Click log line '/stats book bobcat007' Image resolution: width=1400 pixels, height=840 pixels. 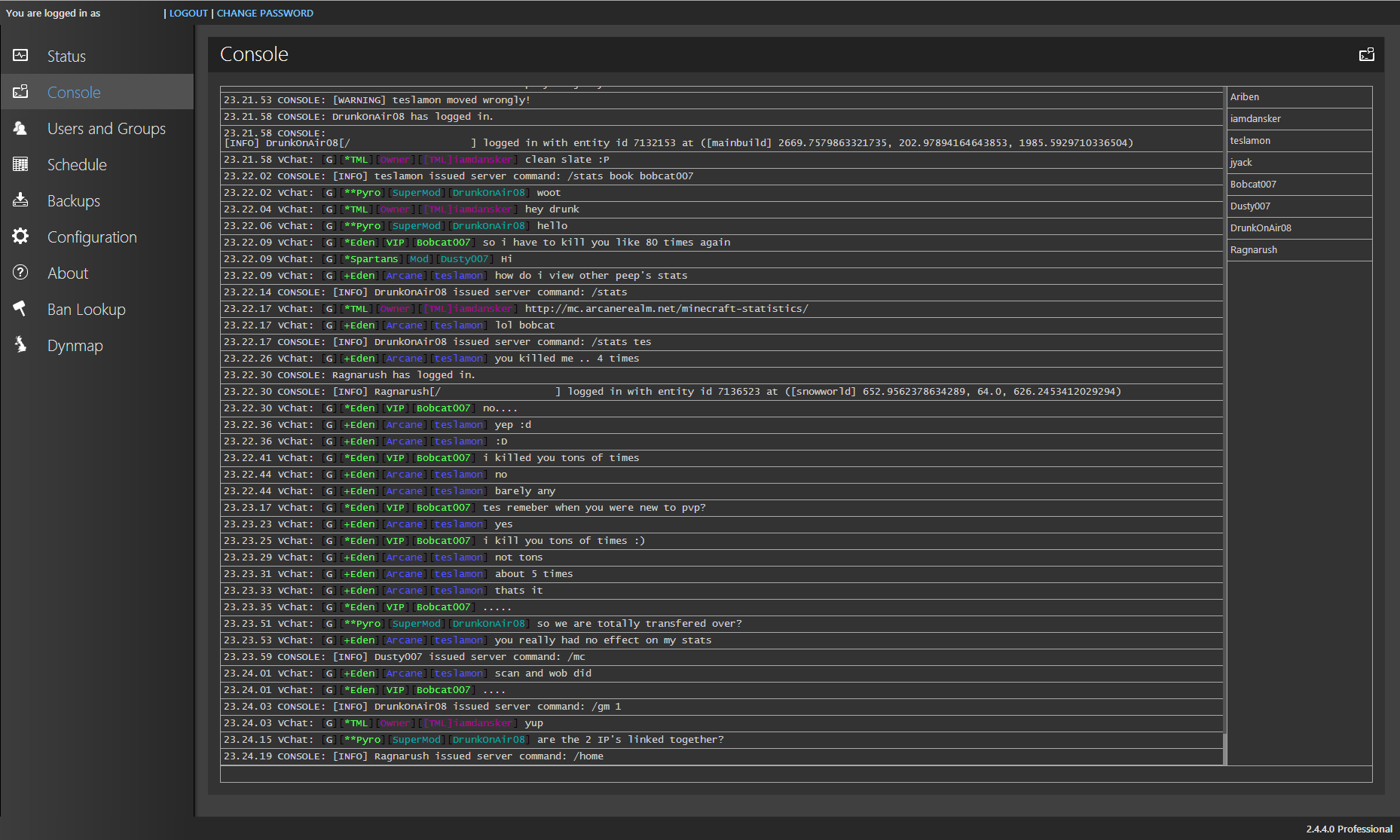click(721, 176)
